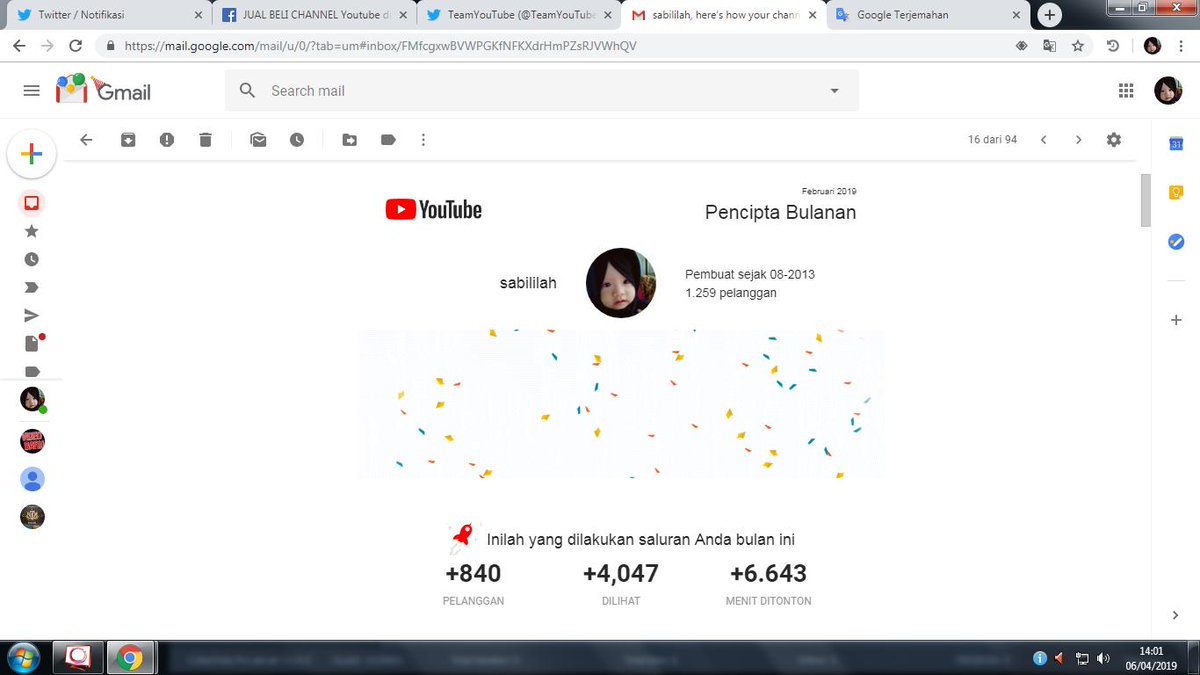Open a new browser tab
Viewport: 1200px width, 675px height.
point(1049,15)
